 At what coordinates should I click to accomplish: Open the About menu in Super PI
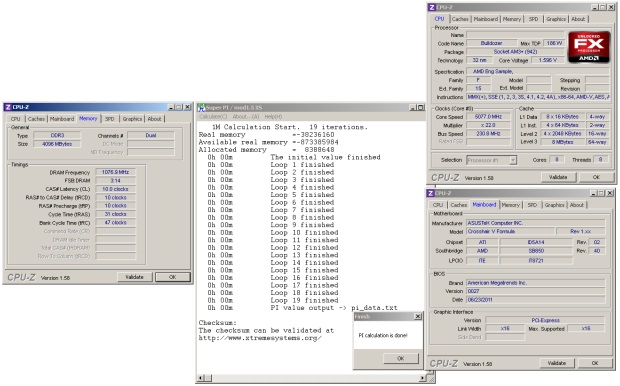[x=246, y=117]
